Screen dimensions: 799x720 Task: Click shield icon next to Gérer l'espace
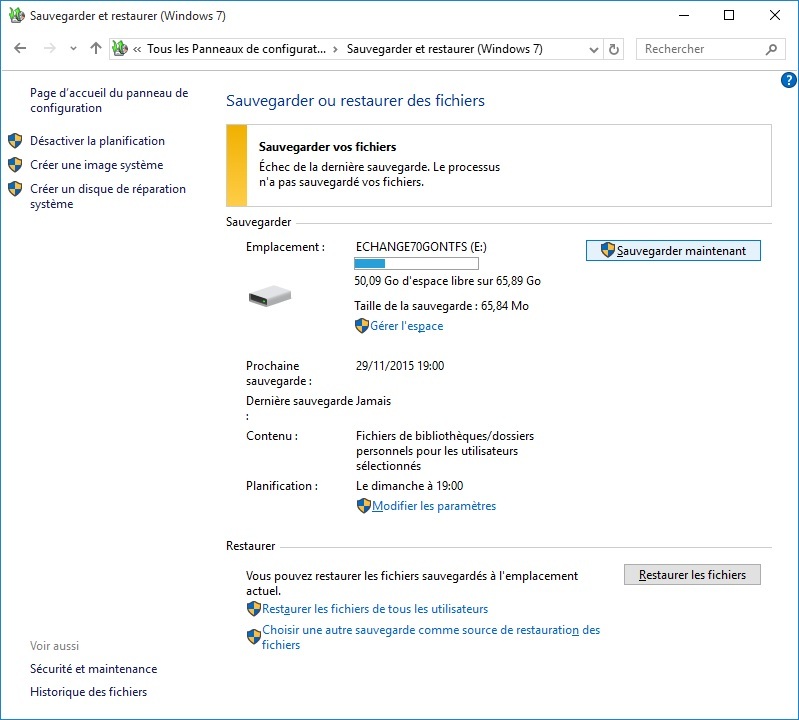362,326
